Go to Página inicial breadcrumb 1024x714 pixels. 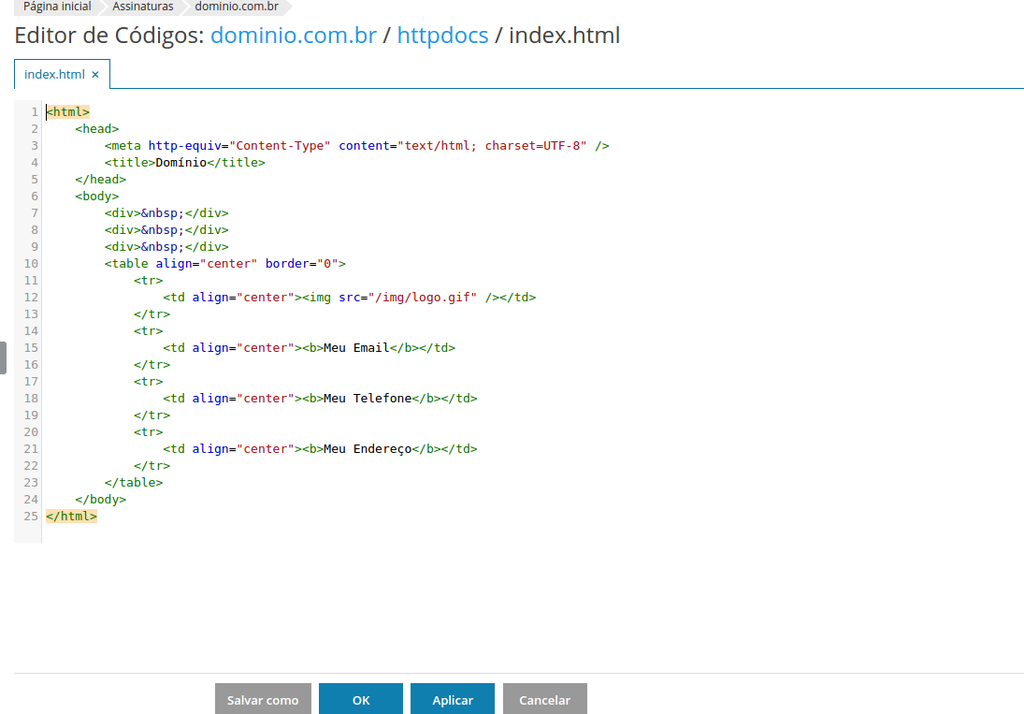57,7
